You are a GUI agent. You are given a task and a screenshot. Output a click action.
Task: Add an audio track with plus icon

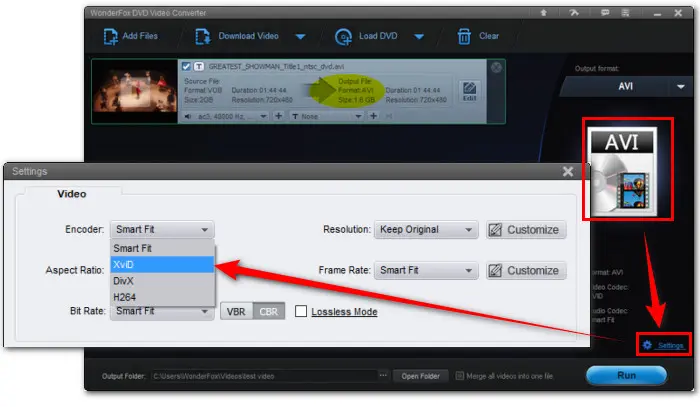pyautogui.click(x=279, y=116)
